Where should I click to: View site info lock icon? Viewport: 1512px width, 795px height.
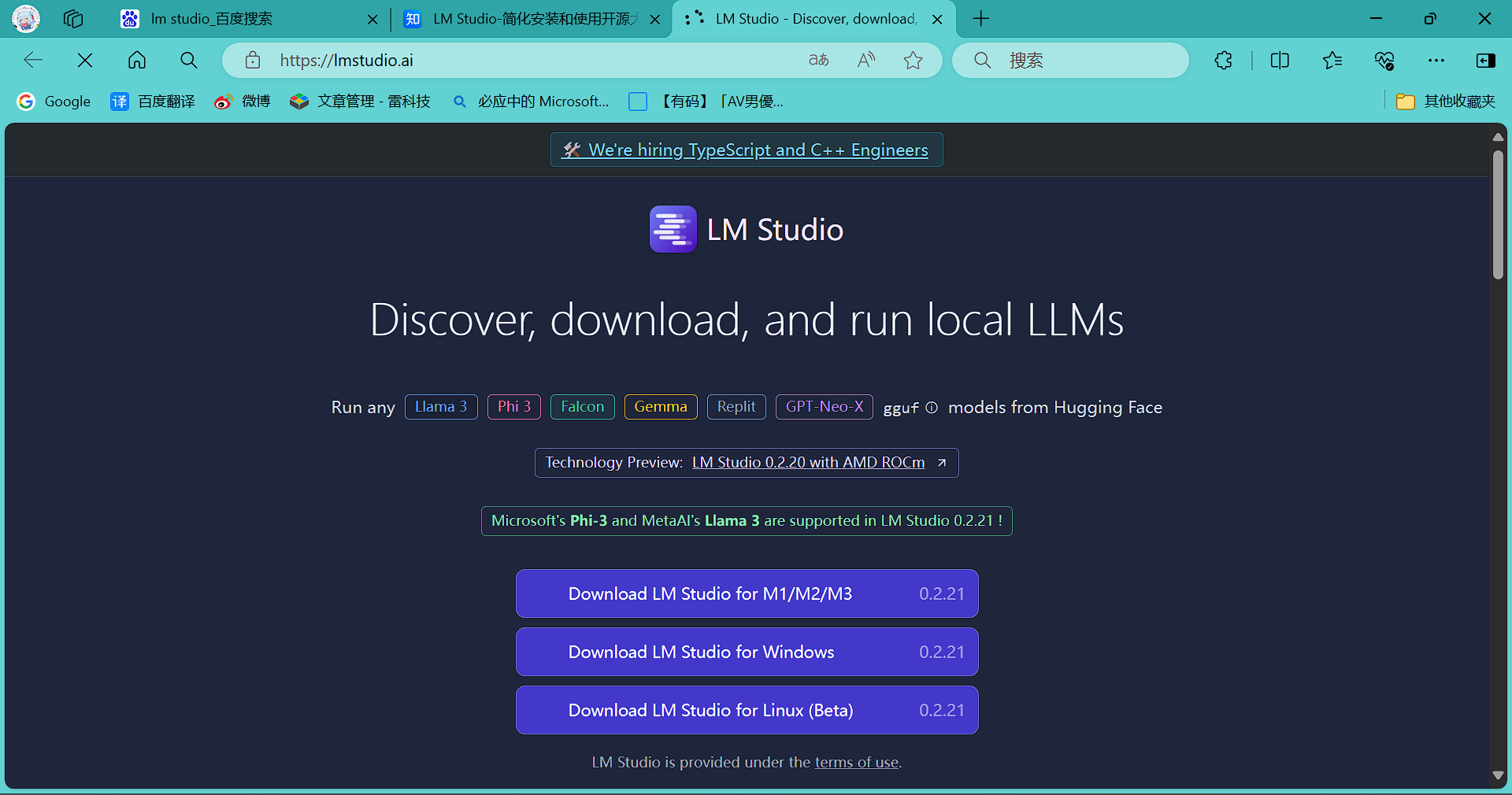point(253,60)
